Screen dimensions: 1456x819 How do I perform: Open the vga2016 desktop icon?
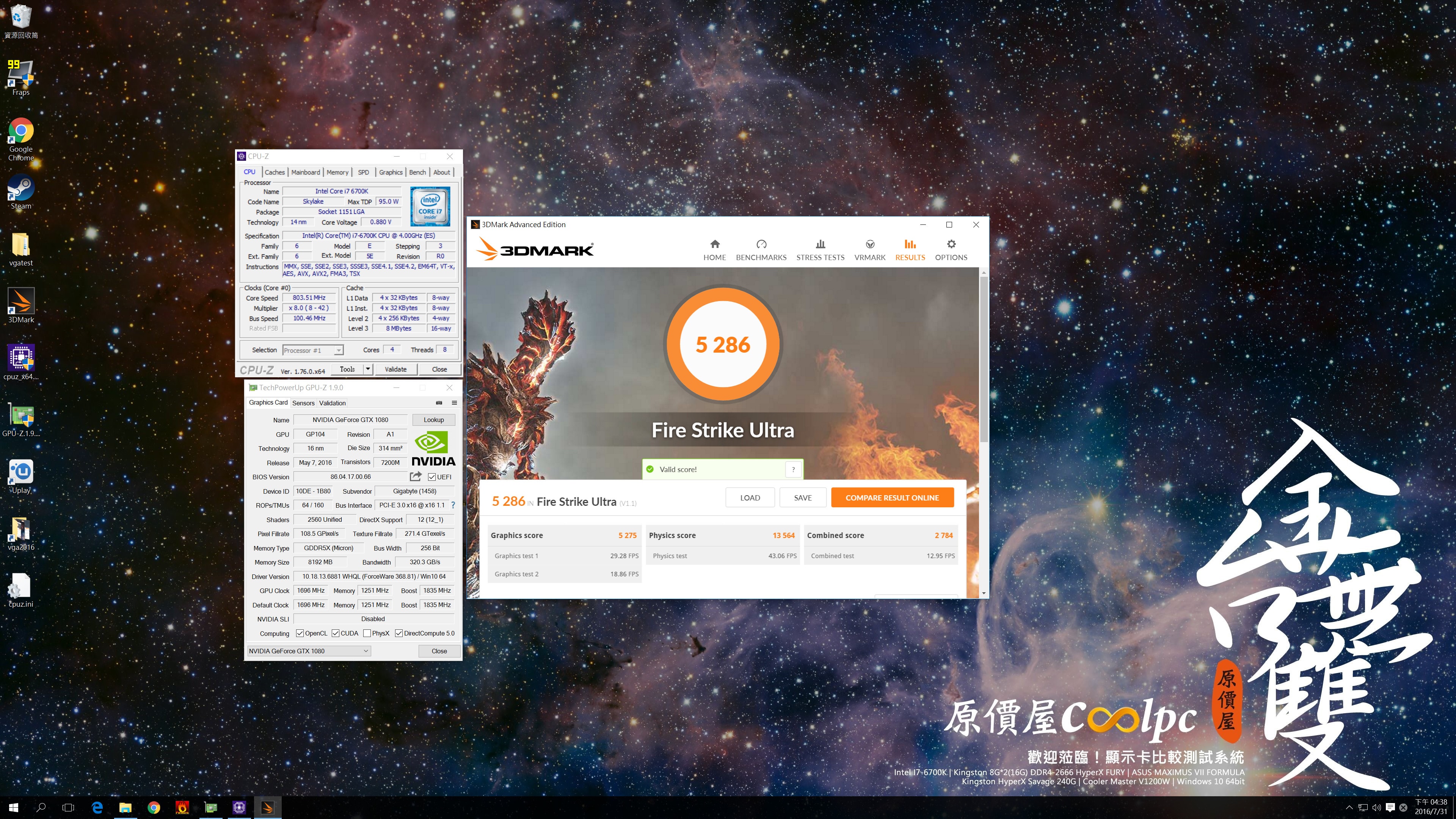[21, 533]
